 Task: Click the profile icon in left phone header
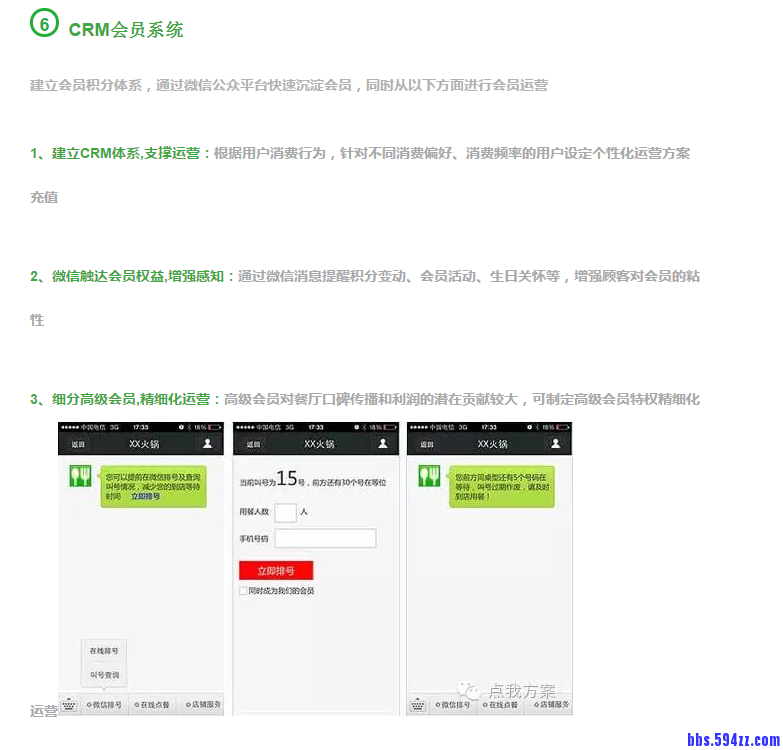click(208, 443)
